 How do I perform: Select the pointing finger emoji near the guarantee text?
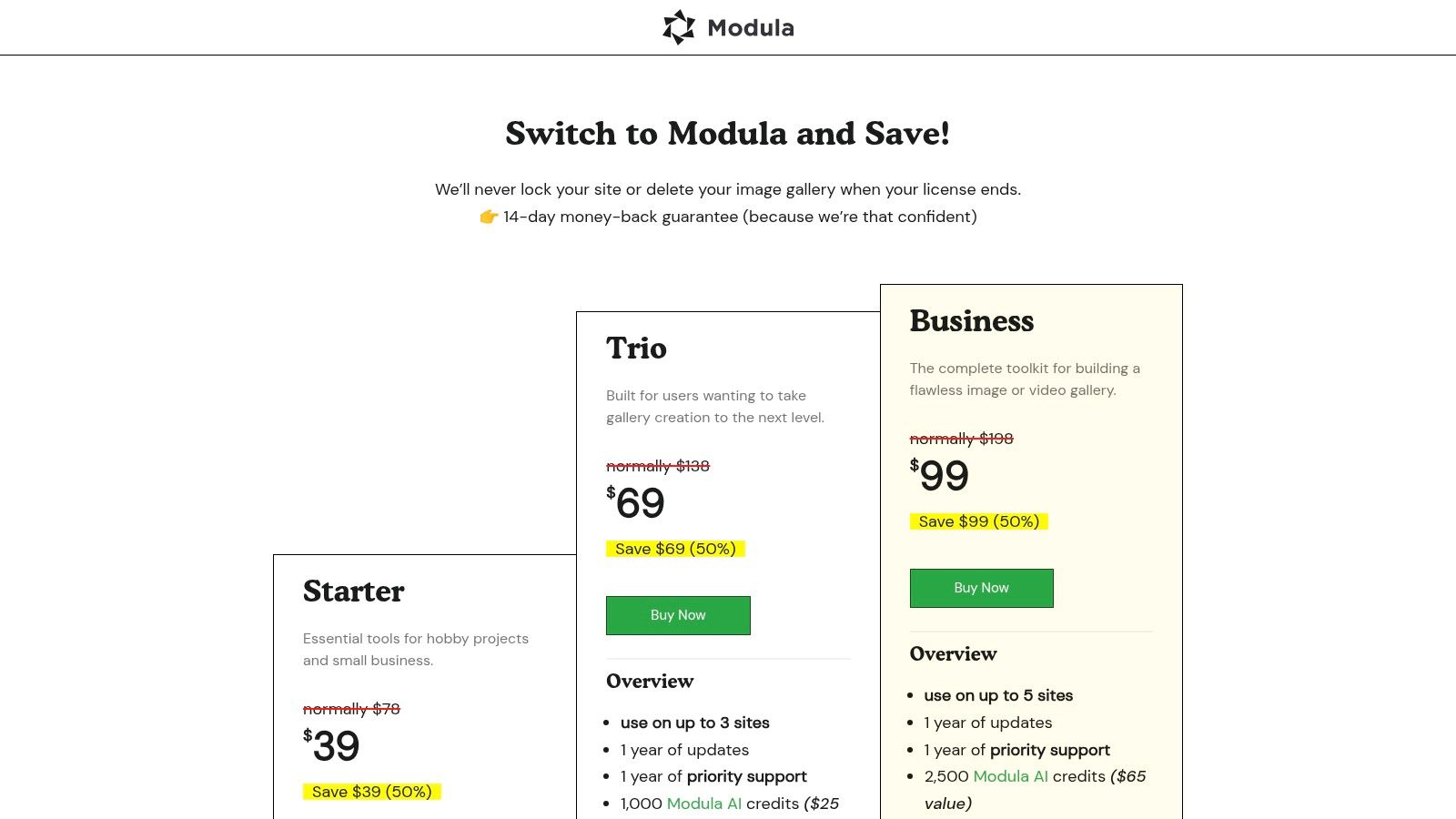(x=488, y=217)
